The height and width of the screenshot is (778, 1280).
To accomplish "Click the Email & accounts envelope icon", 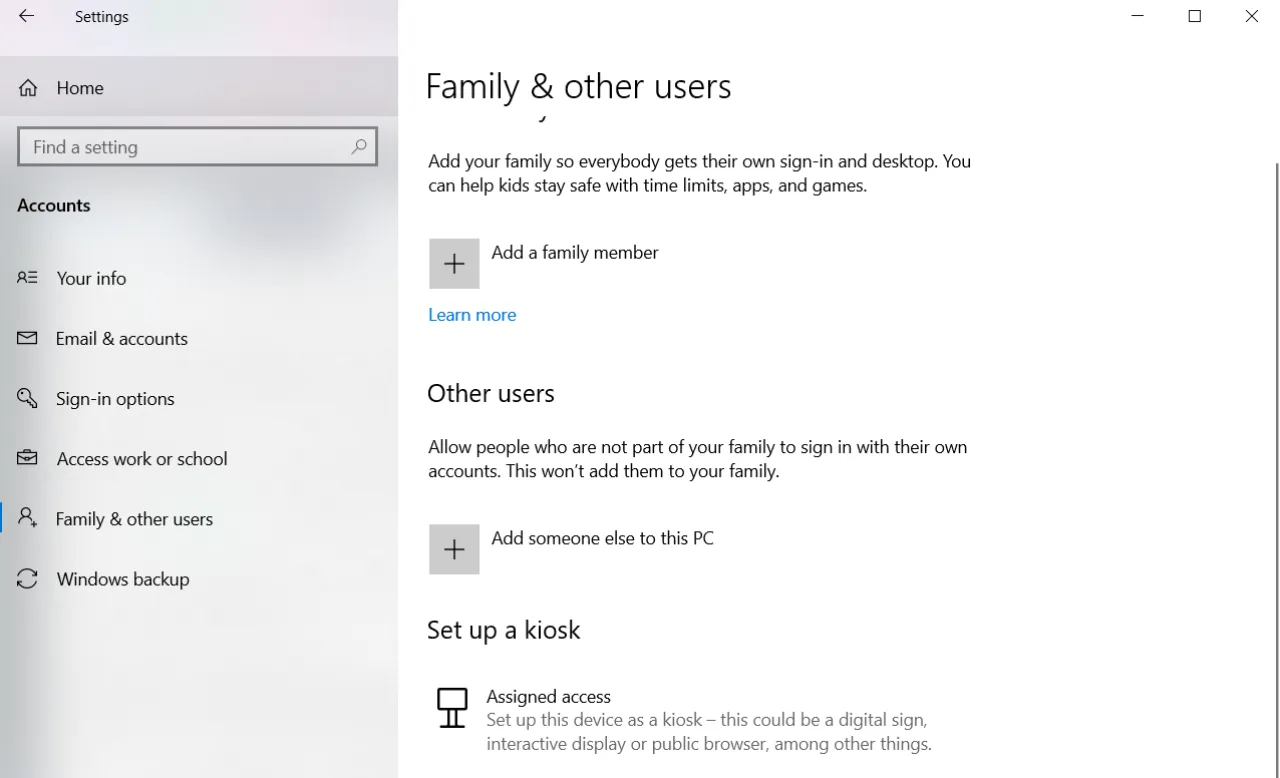I will coord(27,338).
